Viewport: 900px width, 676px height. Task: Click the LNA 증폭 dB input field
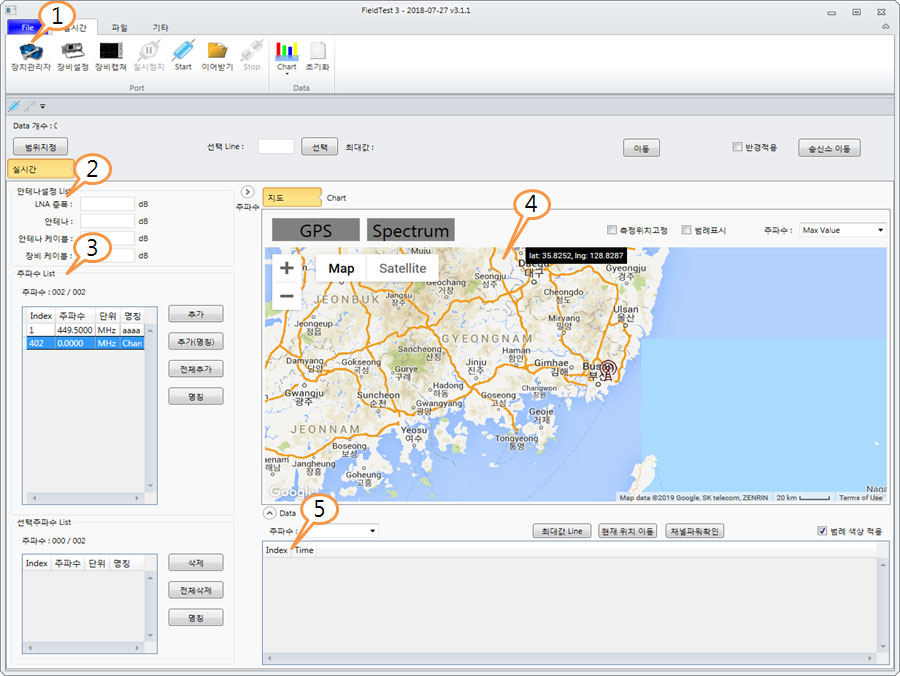pyautogui.click(x=107, y=204)
